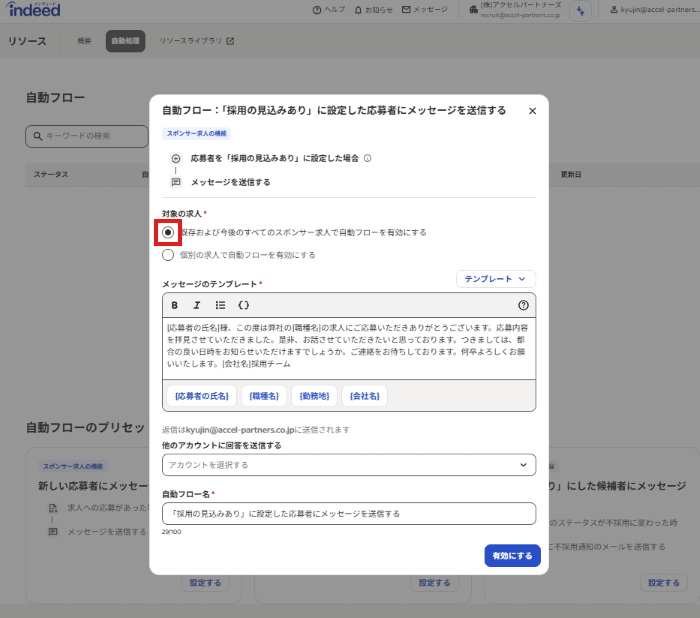Click the curly braces variable icon
The width and height of the screenshot is (700, 618).
(243, 305)
